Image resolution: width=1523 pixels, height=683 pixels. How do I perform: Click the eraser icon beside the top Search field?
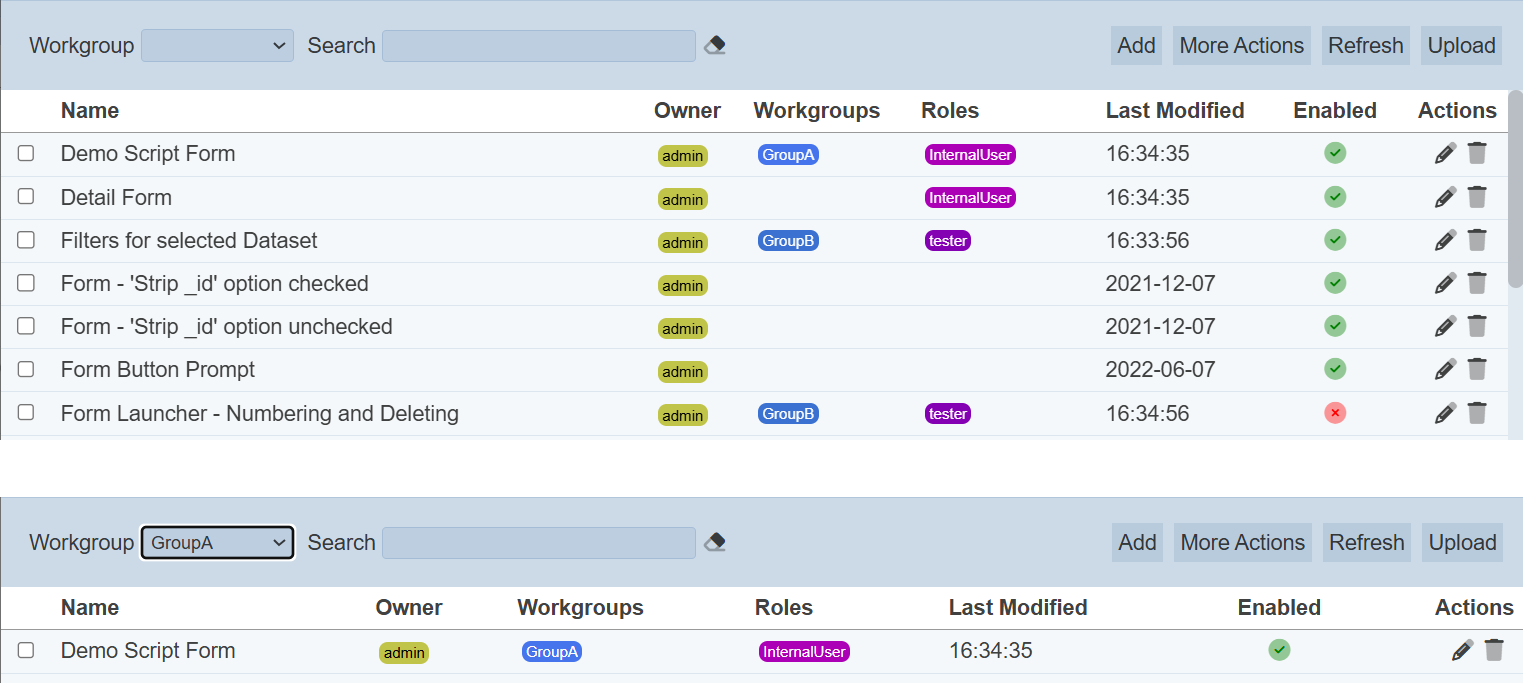pos(714,45)
